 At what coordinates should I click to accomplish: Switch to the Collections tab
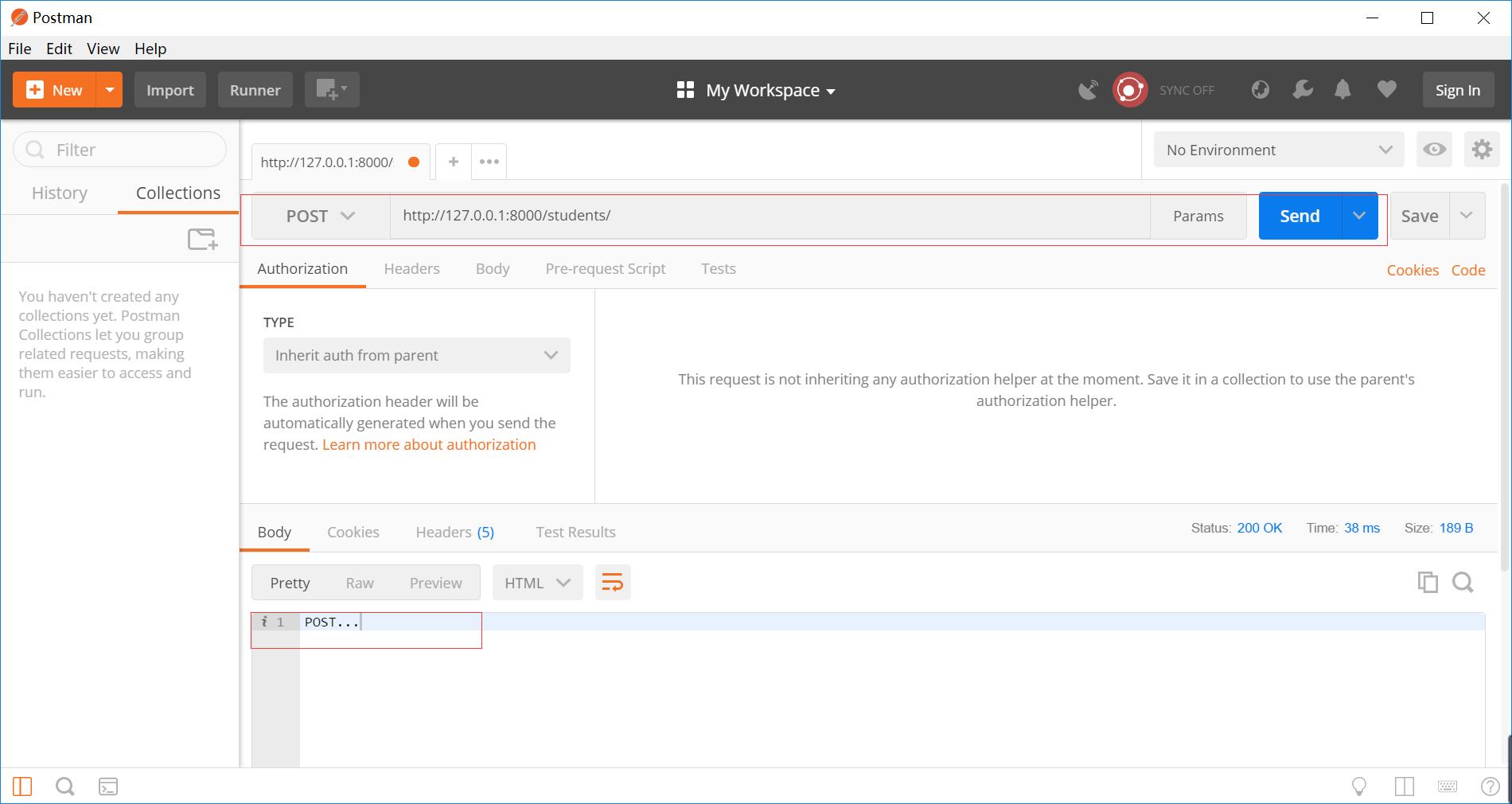tap(178, 193)
